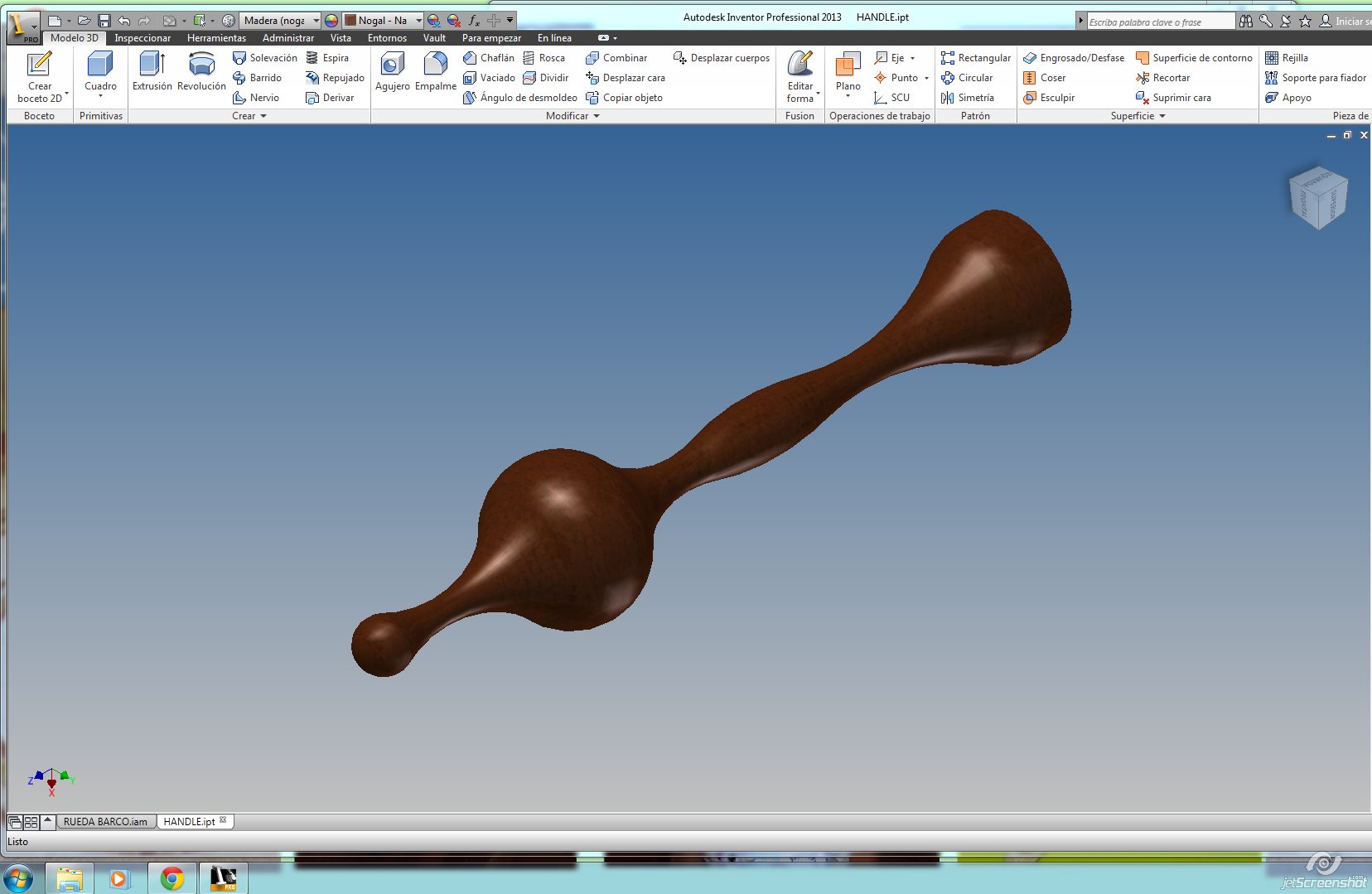Expand the Modificar panel arrow
This screenshot has width=1372, height=894.
(x=597, y=116)
